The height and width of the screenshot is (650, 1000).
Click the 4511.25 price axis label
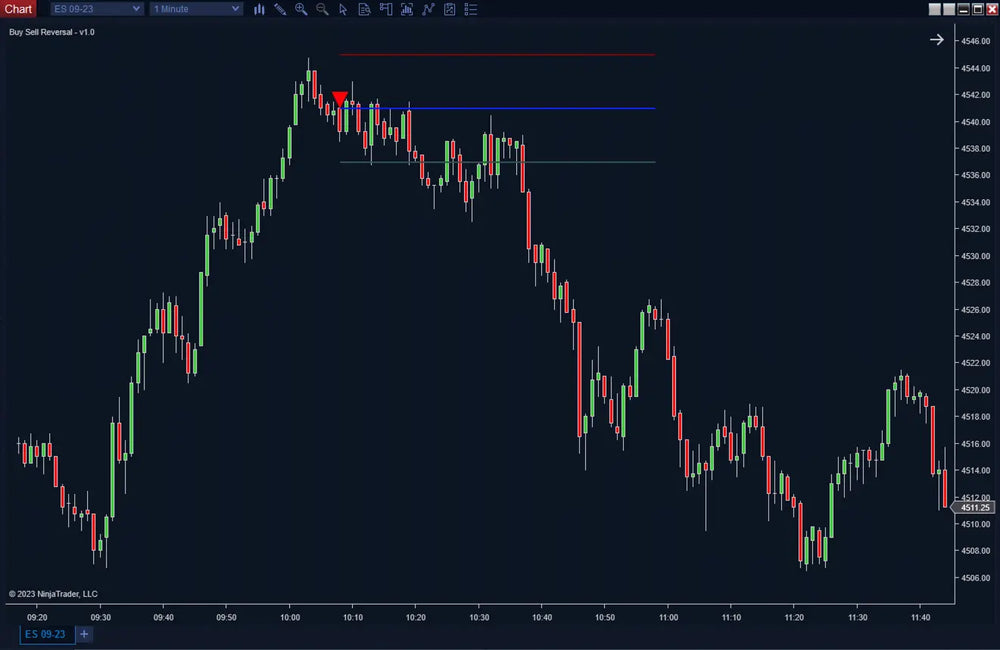(x=974, y=508)
